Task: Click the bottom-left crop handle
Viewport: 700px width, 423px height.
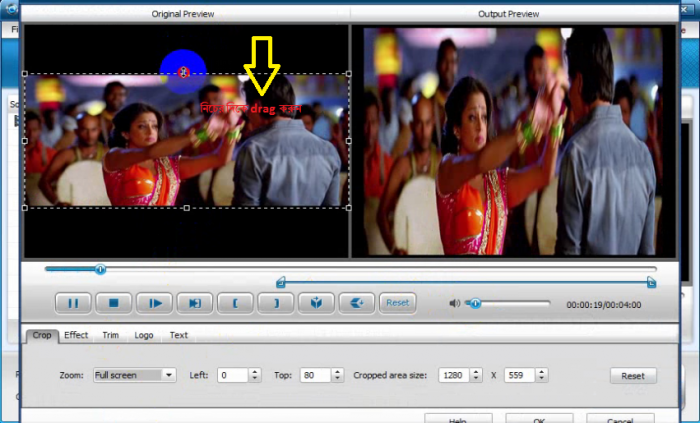Action: coord(25,208)
